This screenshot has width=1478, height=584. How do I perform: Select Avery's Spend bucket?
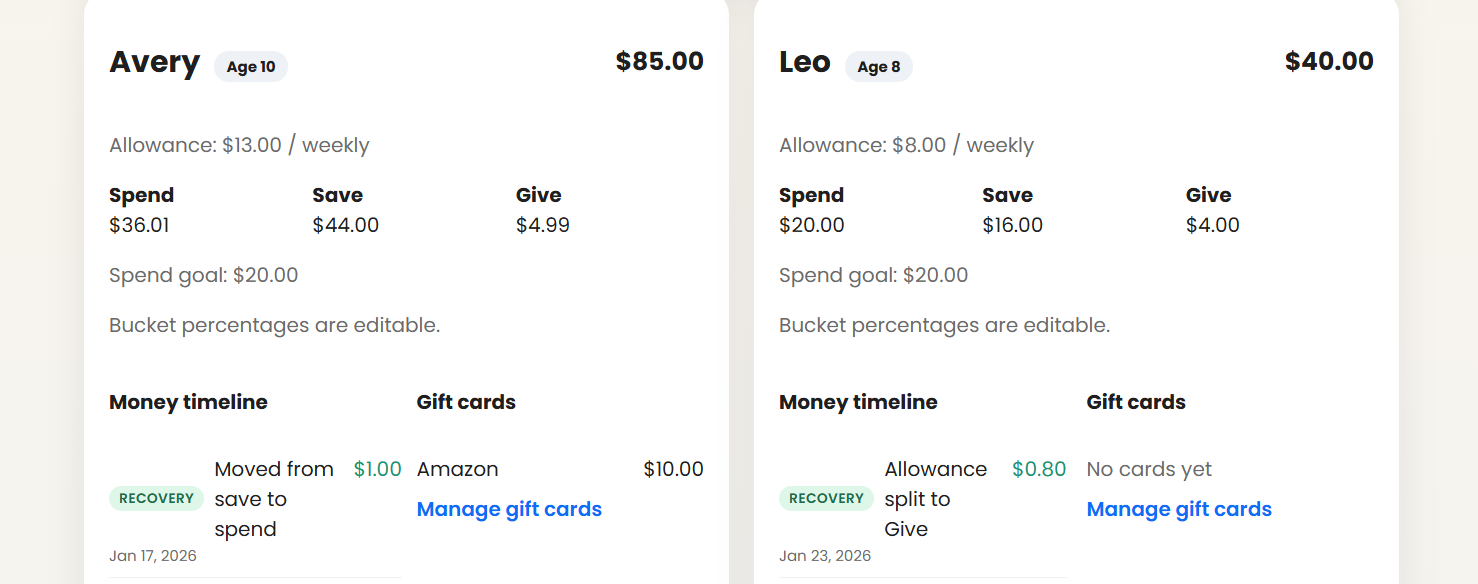click(141, 210)
